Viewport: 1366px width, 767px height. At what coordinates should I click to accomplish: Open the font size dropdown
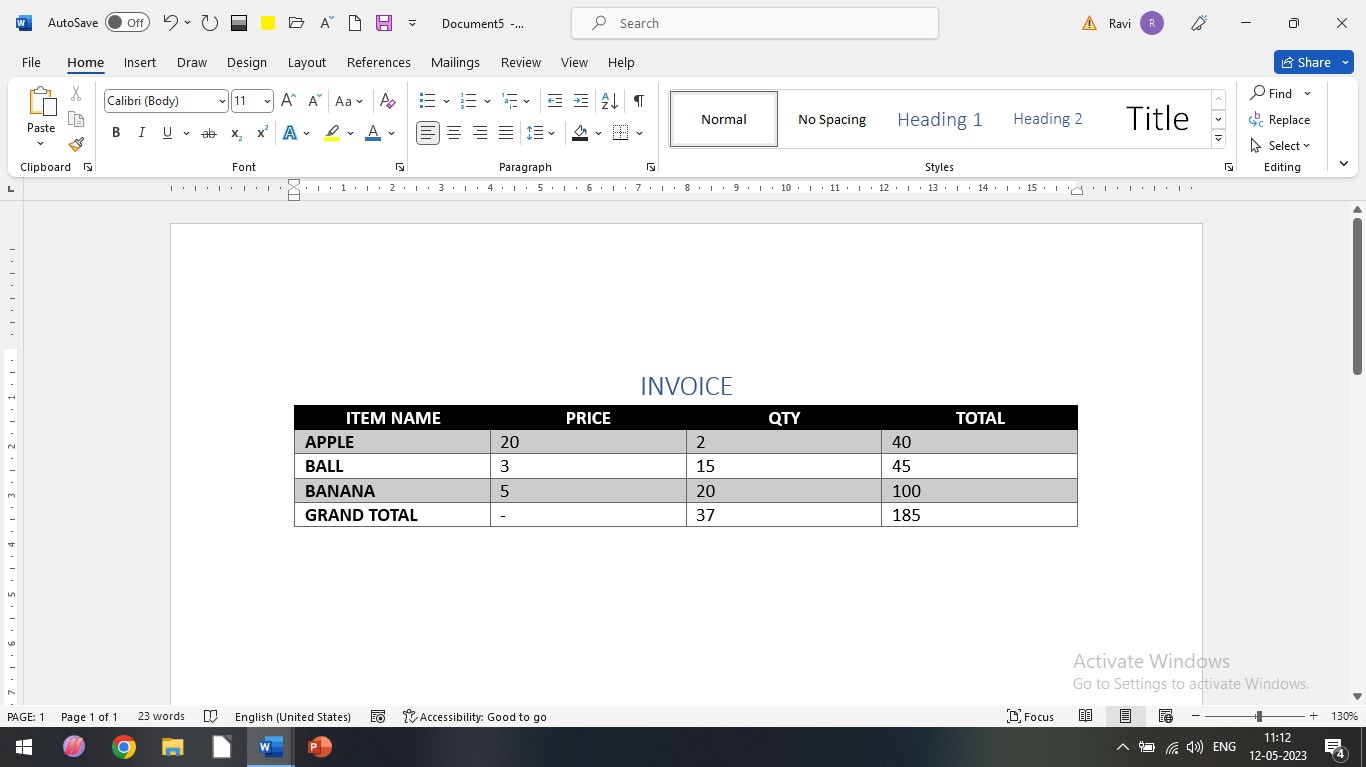(267, 101)
